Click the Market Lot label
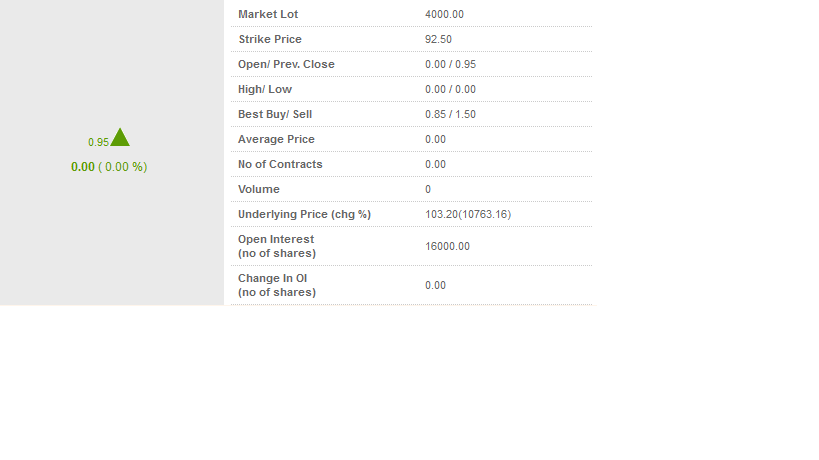819x460 pixels. click(x=268, y=14)
